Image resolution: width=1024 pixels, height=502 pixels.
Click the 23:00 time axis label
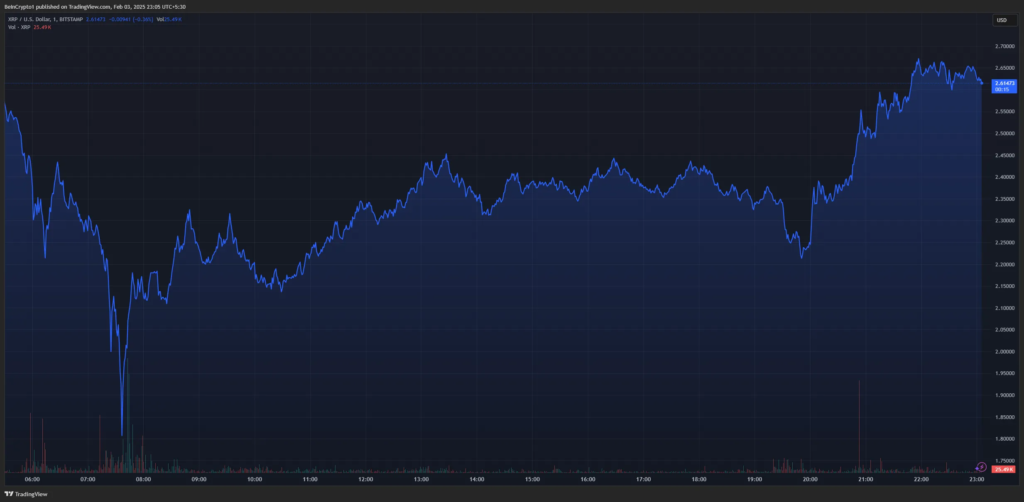coord(976,479)
